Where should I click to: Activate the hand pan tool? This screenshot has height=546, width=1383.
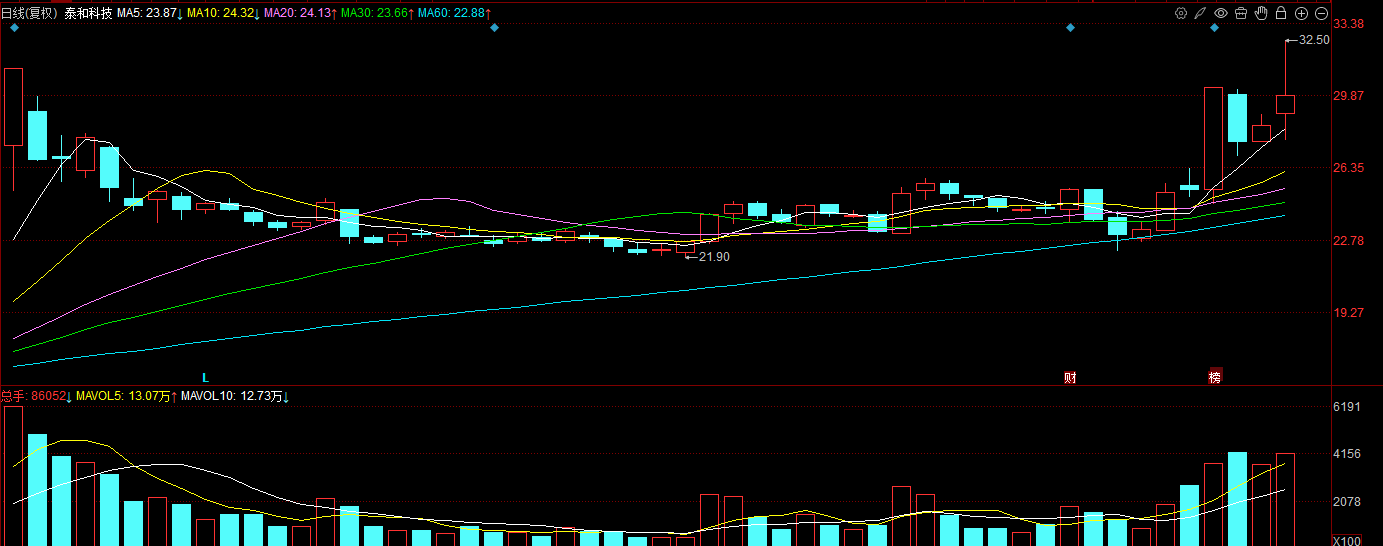[1261, 13]
